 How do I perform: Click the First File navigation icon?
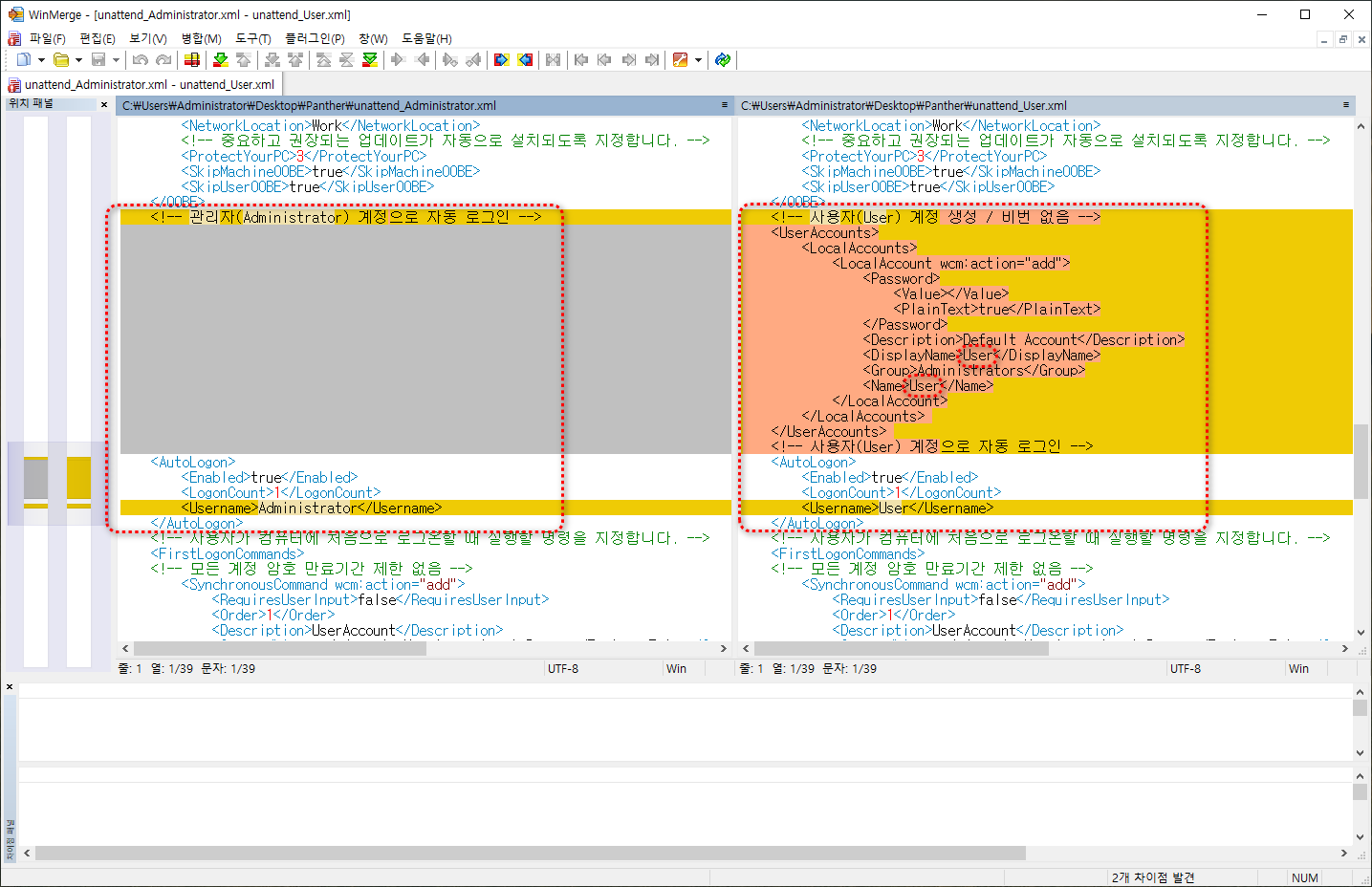coord(581,59)
